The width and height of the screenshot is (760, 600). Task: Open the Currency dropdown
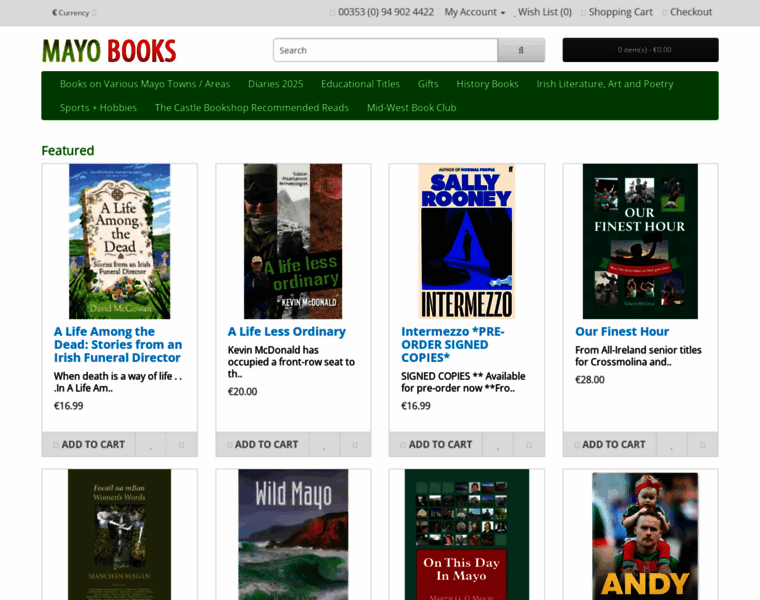coord(74,13)
